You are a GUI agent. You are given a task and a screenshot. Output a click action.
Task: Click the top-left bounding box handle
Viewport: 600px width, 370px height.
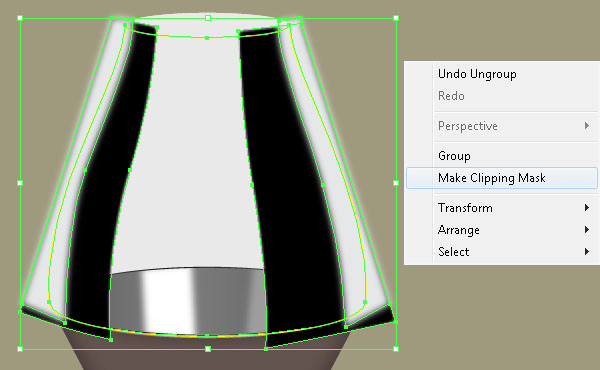pos(20,18)
